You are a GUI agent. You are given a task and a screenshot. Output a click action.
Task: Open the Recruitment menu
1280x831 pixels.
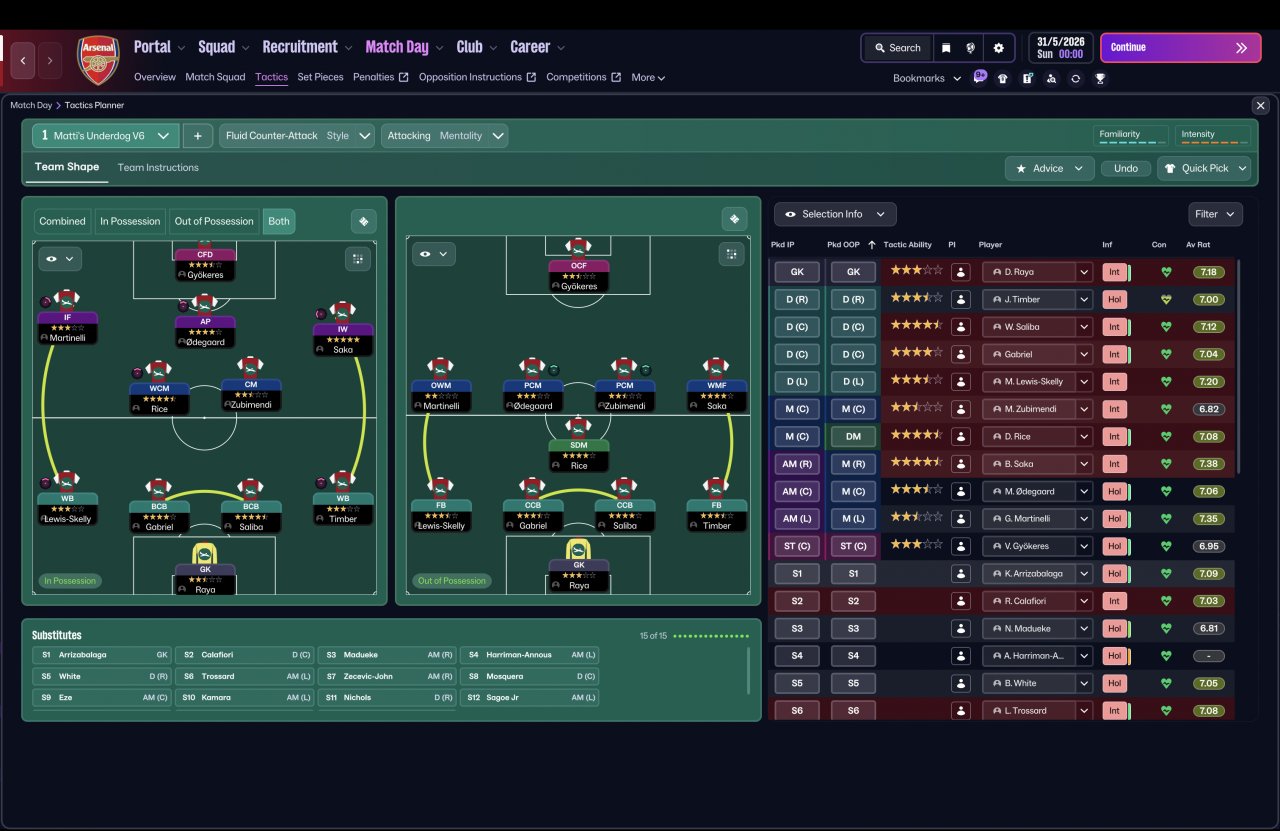click(307, 47)
